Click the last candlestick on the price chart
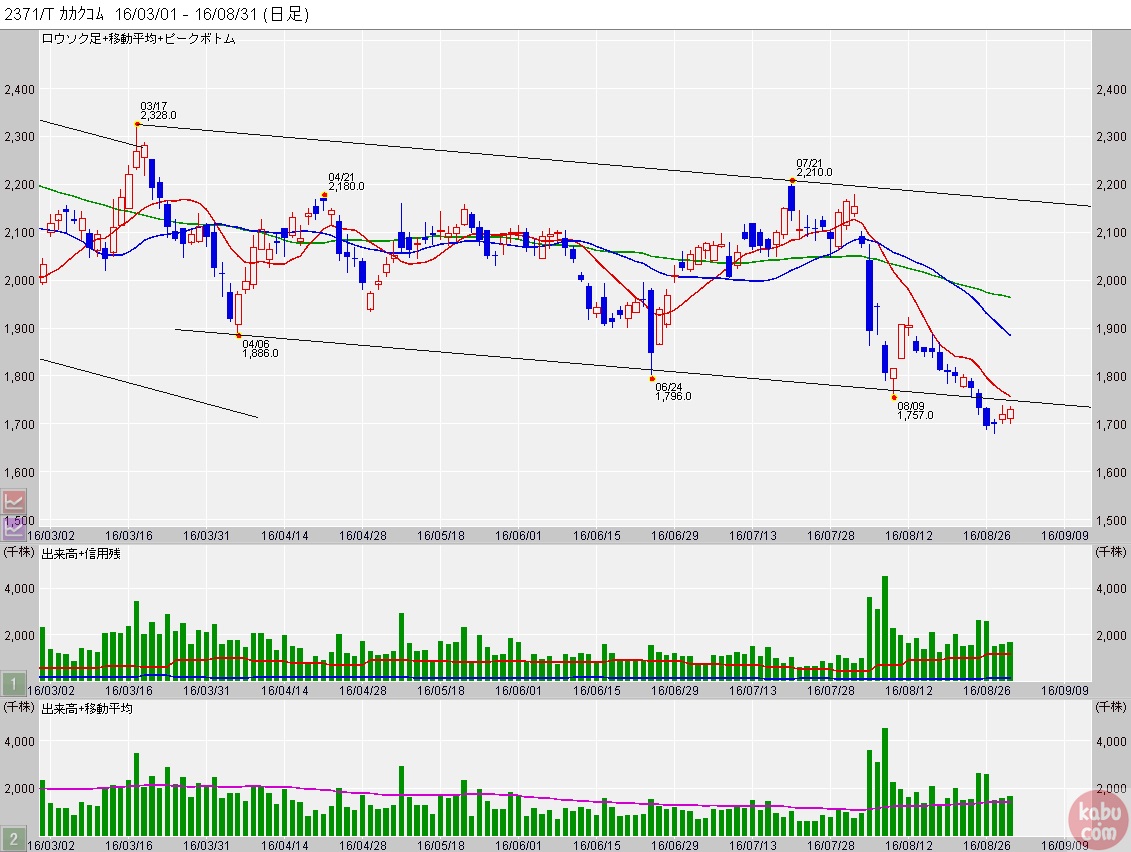1131x852 pixels. (x=1010, y=414)
